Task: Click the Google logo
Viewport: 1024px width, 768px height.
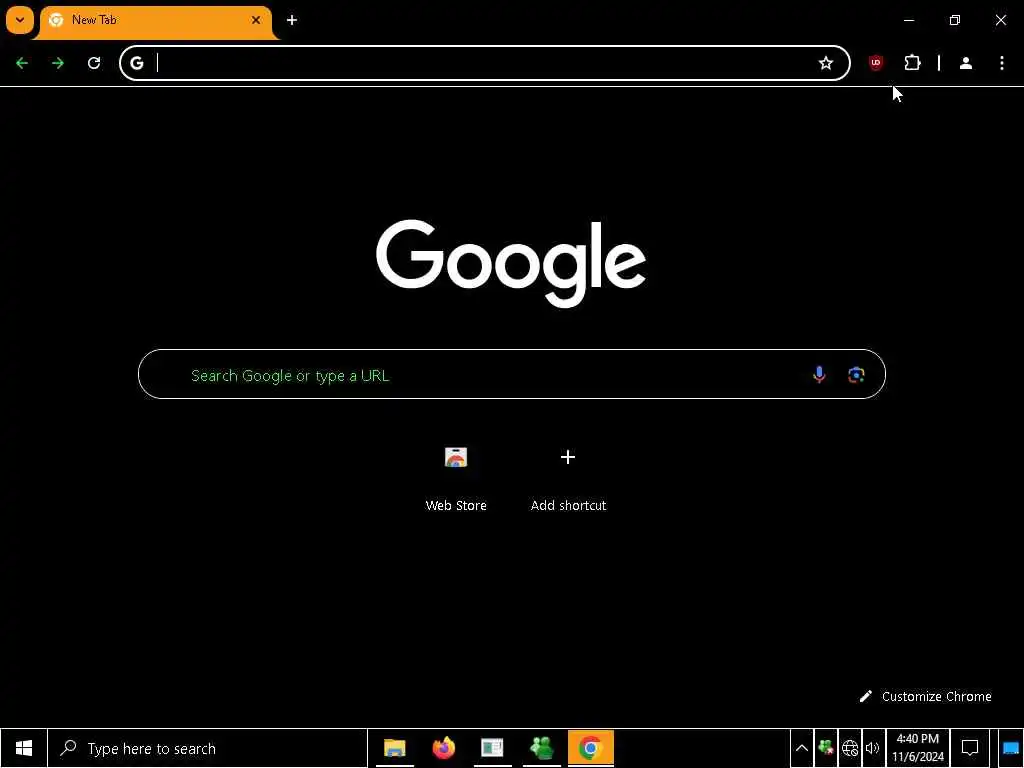Action: pos(511,263)
